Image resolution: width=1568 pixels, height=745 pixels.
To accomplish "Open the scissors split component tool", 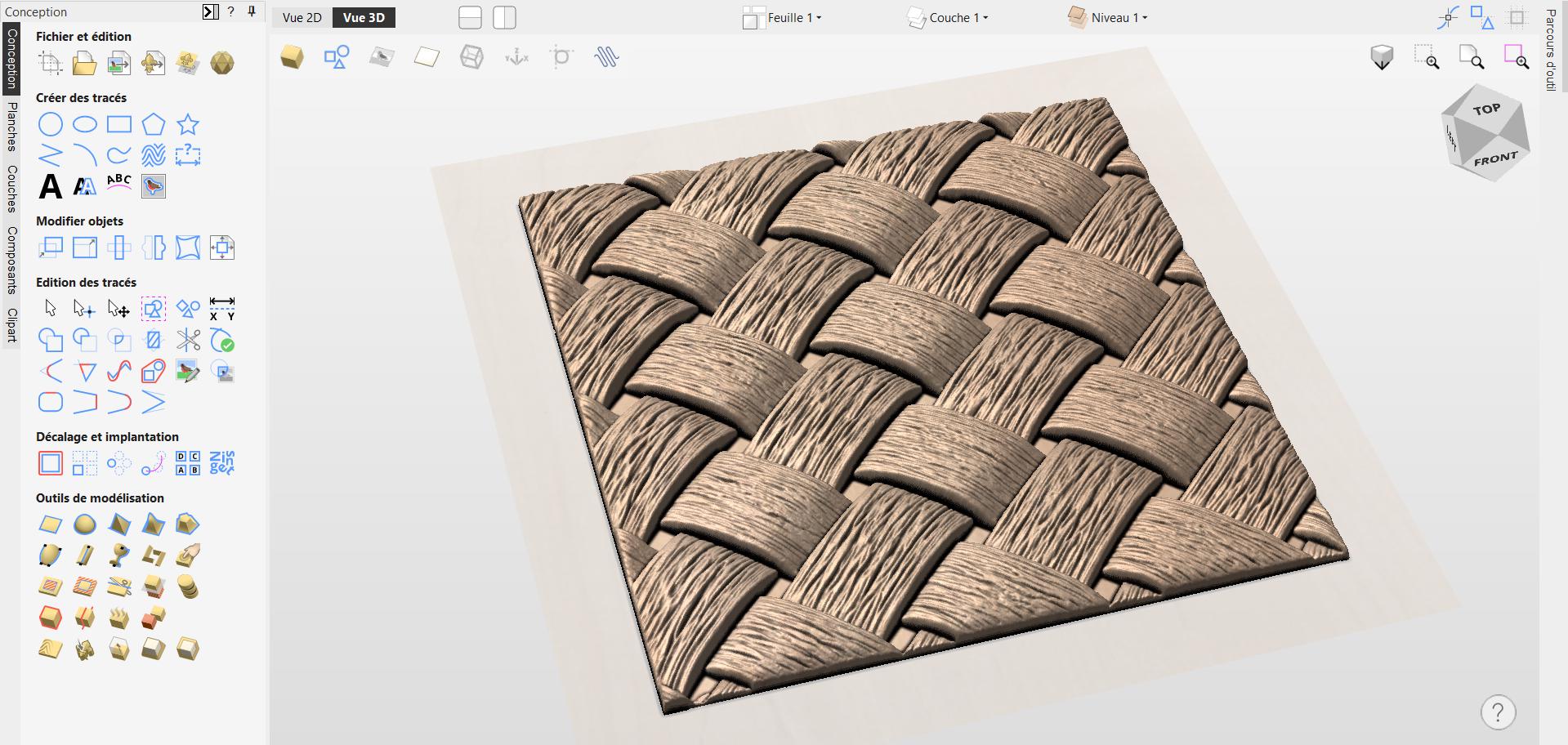I will (119, 587).
